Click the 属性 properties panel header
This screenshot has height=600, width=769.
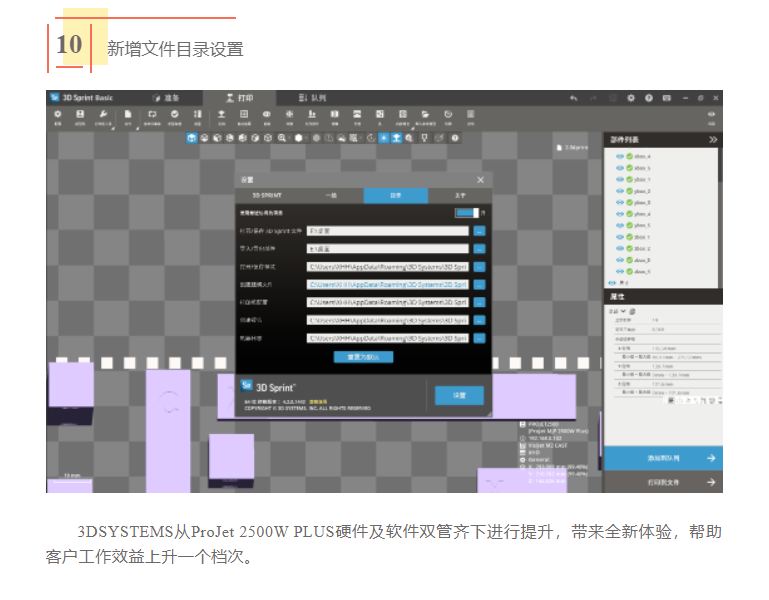(663, 297)
